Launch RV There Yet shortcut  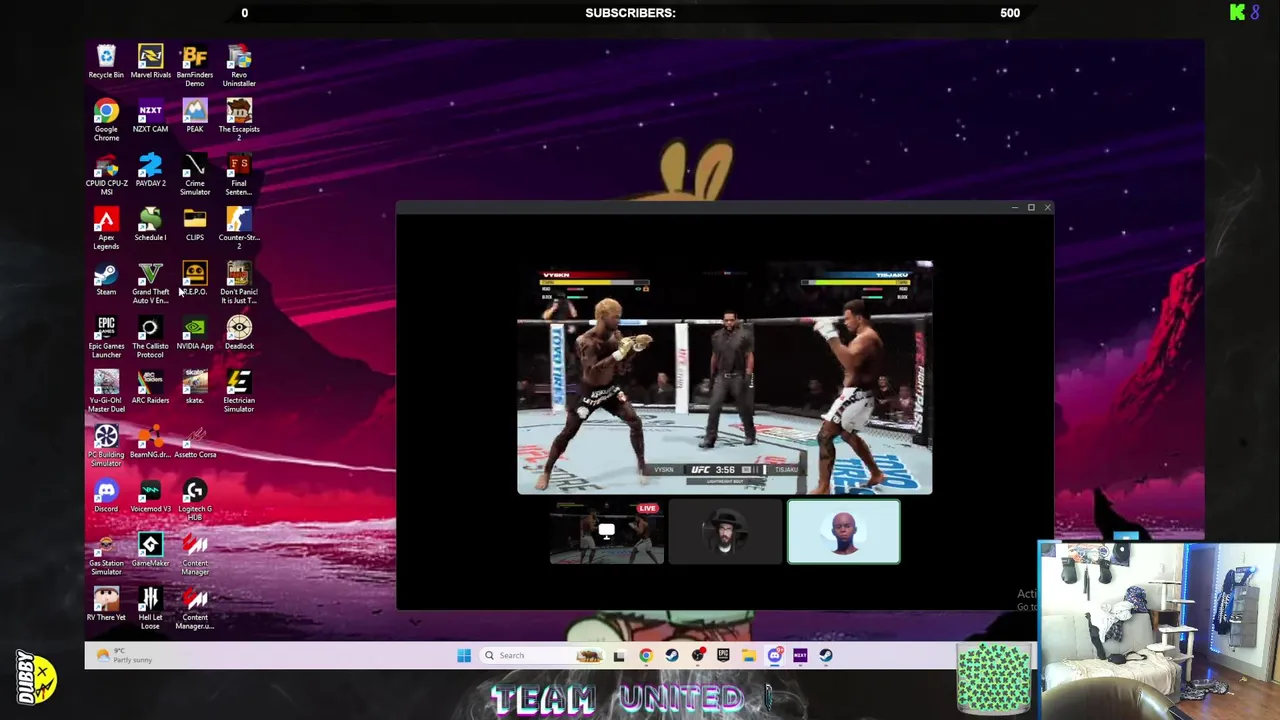point(106,604)
